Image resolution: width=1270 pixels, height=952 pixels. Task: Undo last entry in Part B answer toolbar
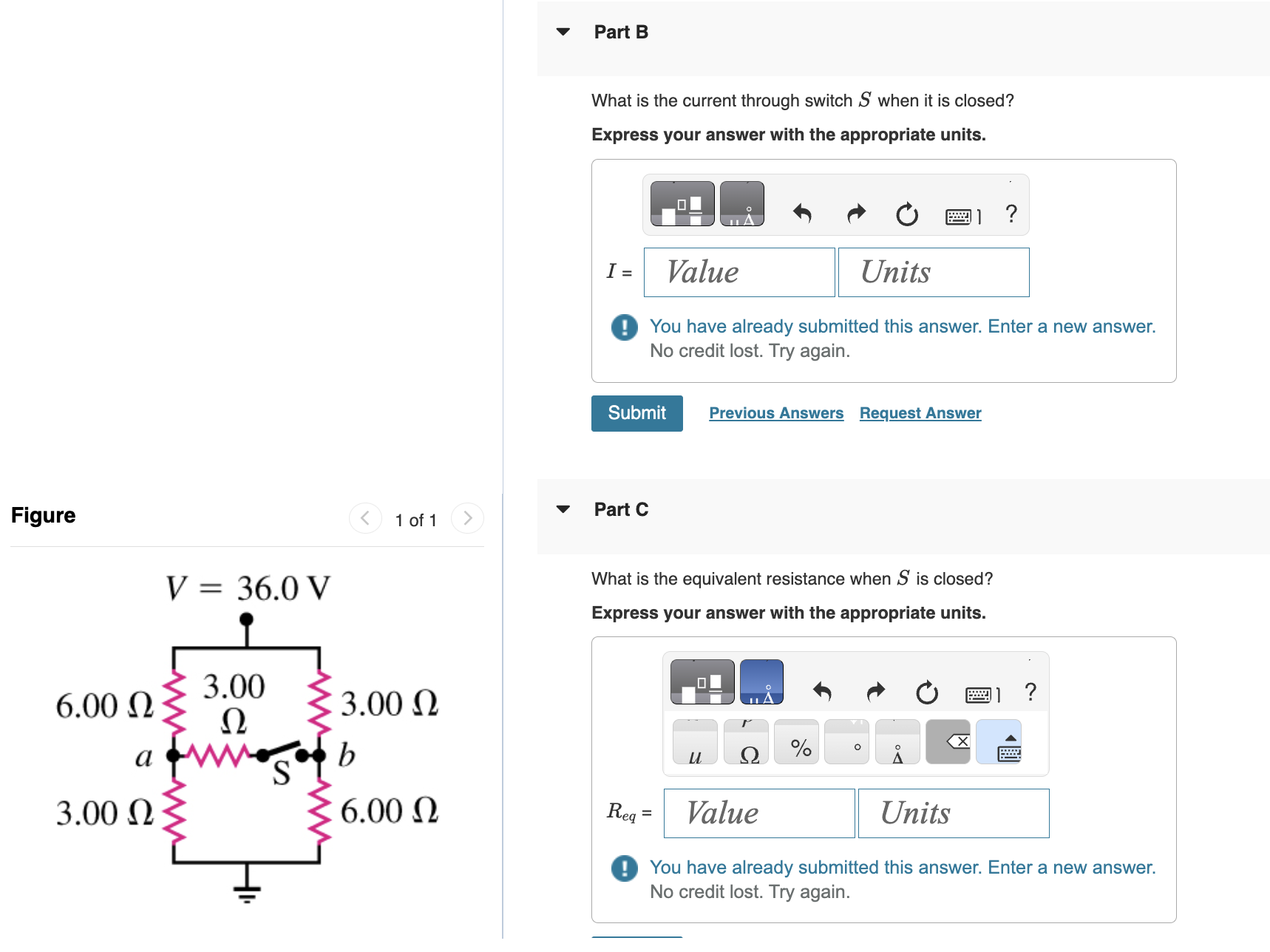[802, 214]
